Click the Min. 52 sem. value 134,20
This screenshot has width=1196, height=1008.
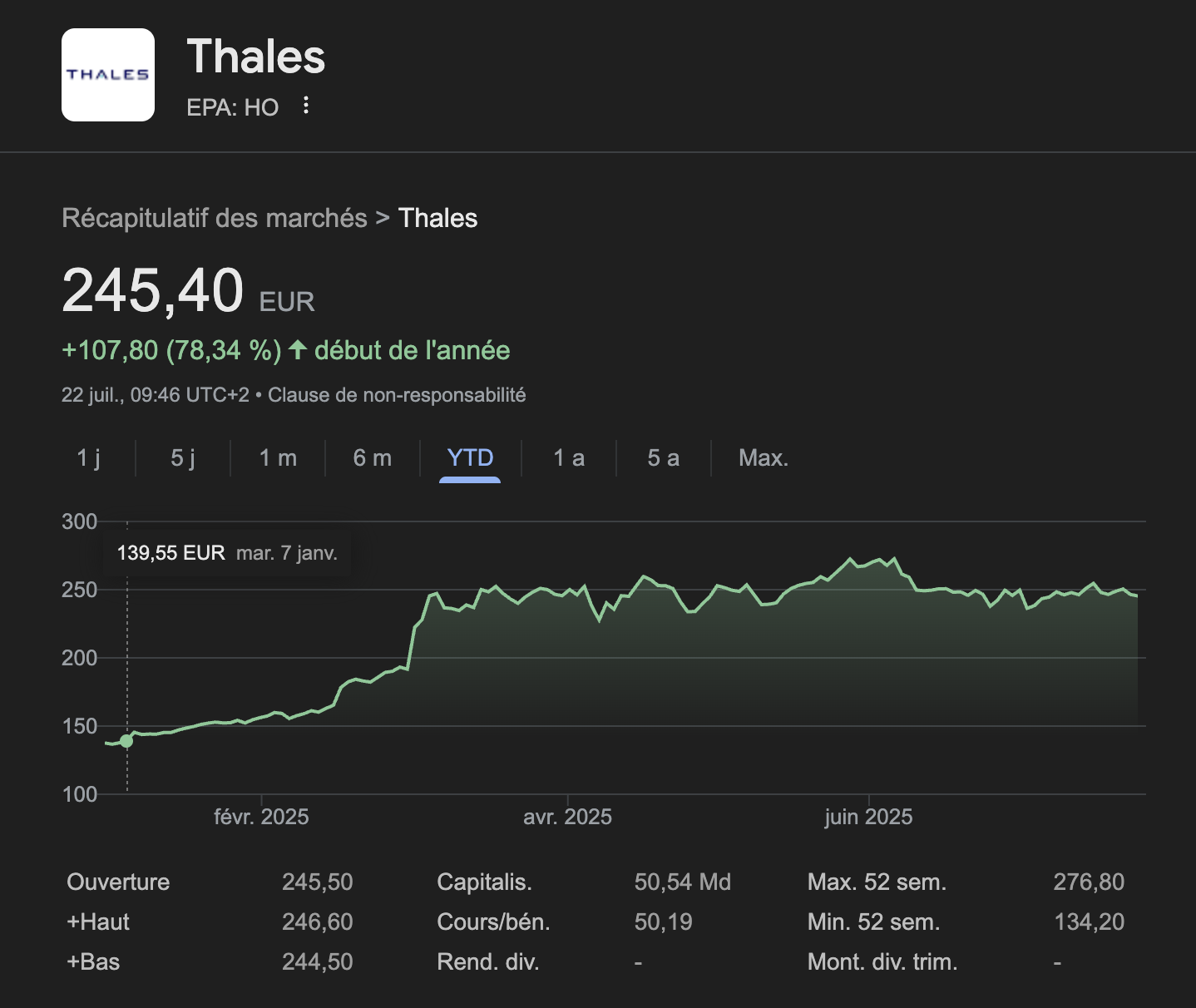point(1089,922)
